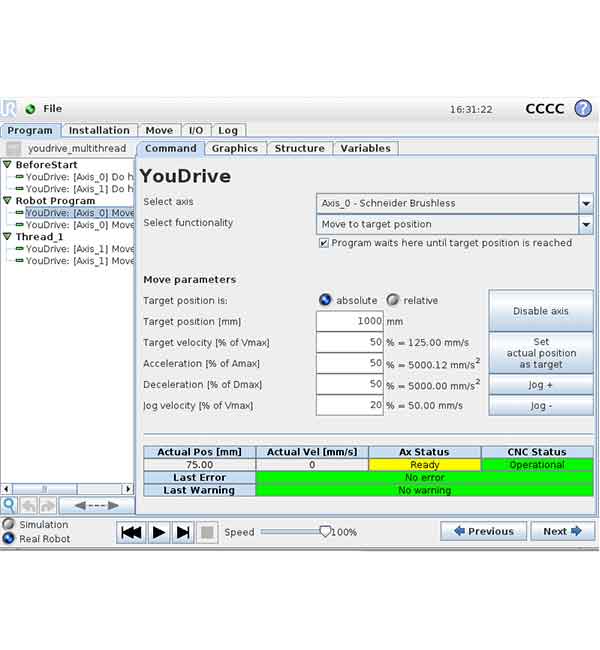The width and height of the screenshot is (600, 650).
Task: Click the Actual Pos value 75.00
Action: click(x=199, y=465)
